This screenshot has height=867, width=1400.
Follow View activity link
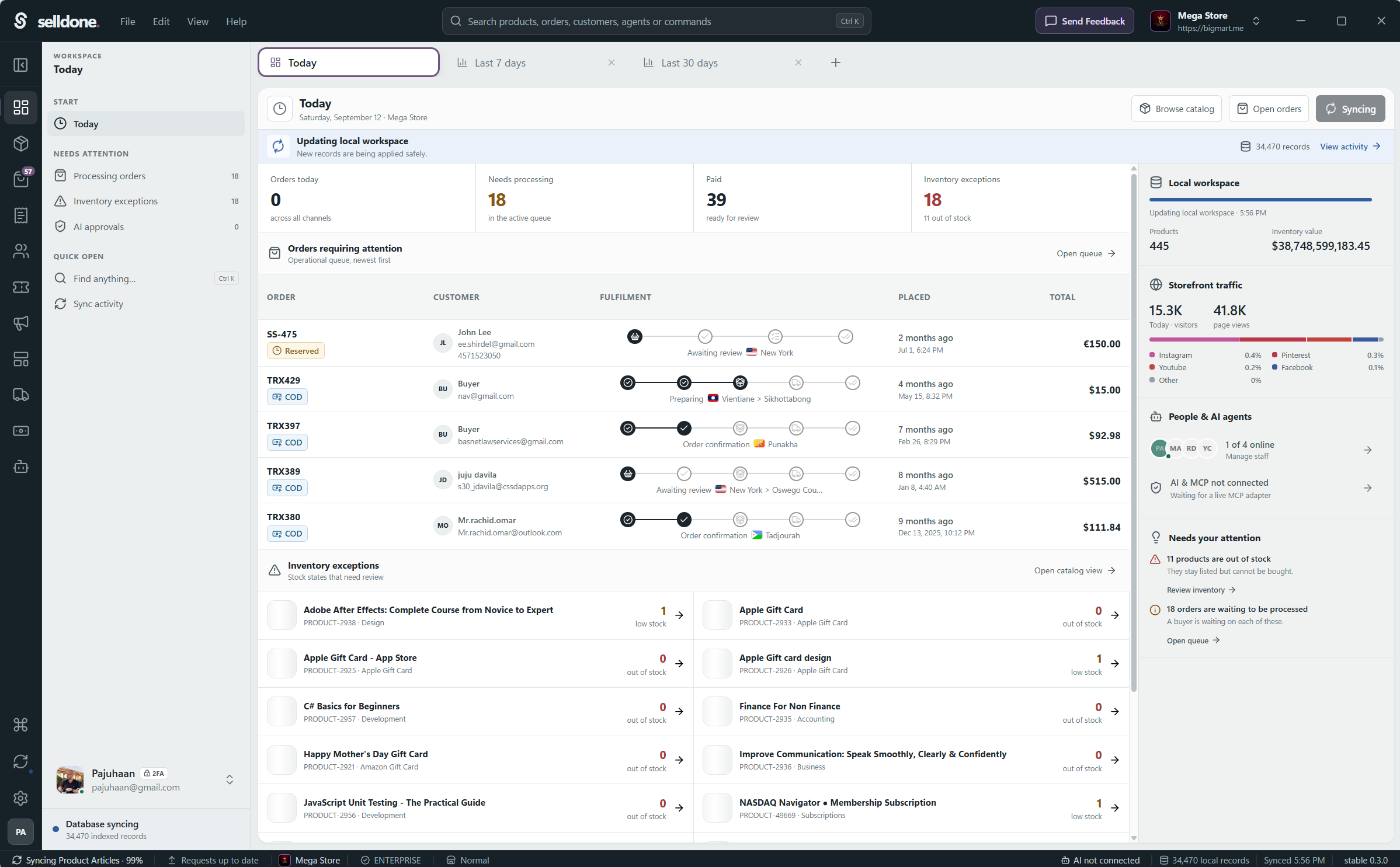[x=1350, y=147]
